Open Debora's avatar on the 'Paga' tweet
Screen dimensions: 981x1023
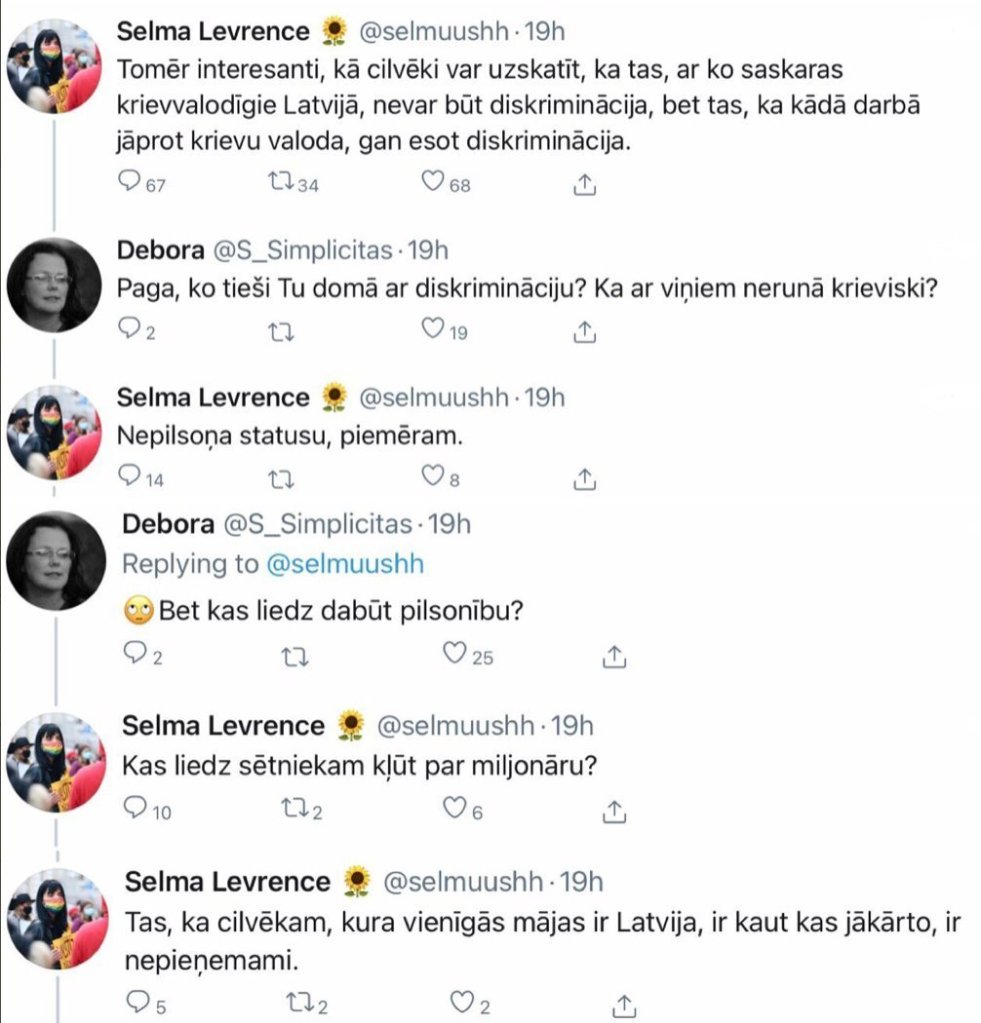coord(55,283)
